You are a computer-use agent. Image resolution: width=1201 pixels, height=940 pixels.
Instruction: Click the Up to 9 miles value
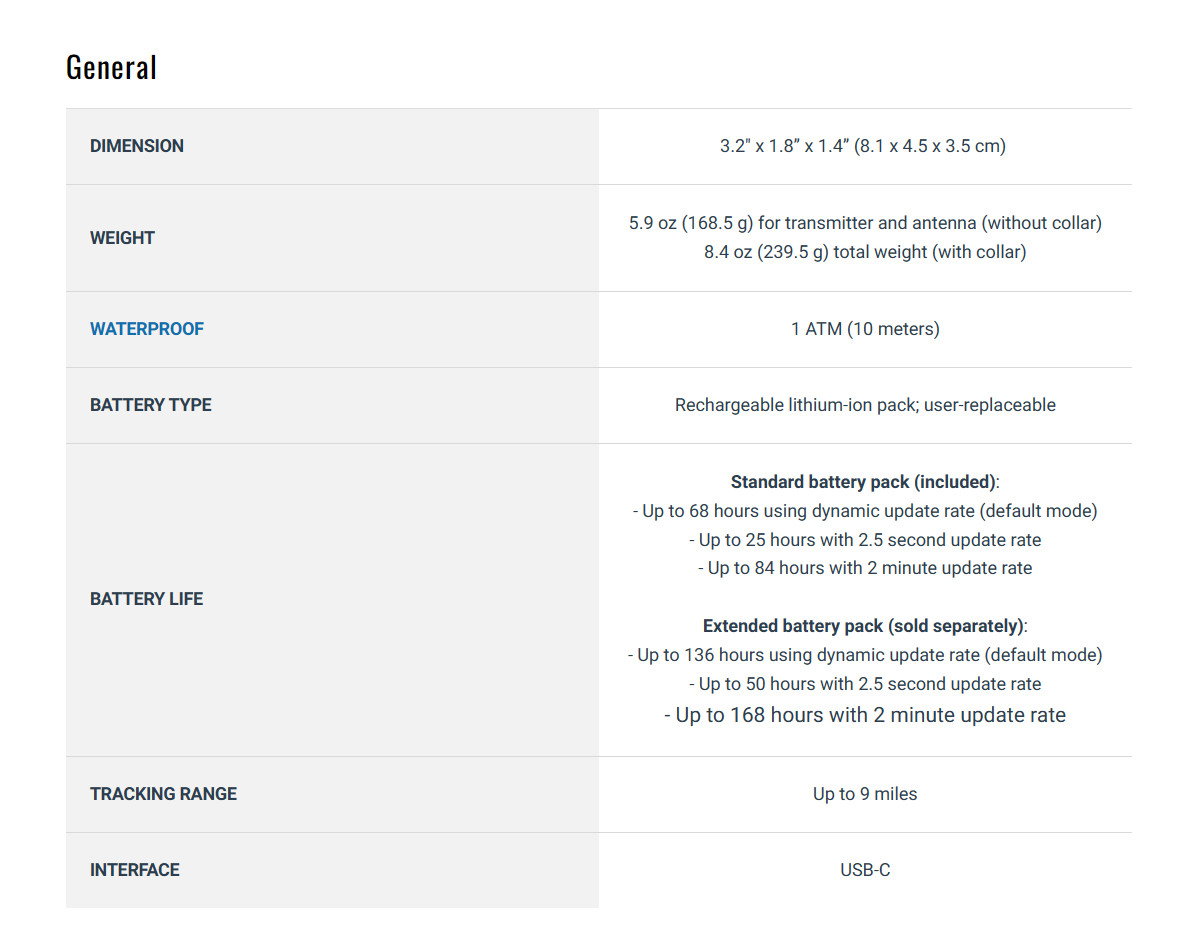point(865,794)
